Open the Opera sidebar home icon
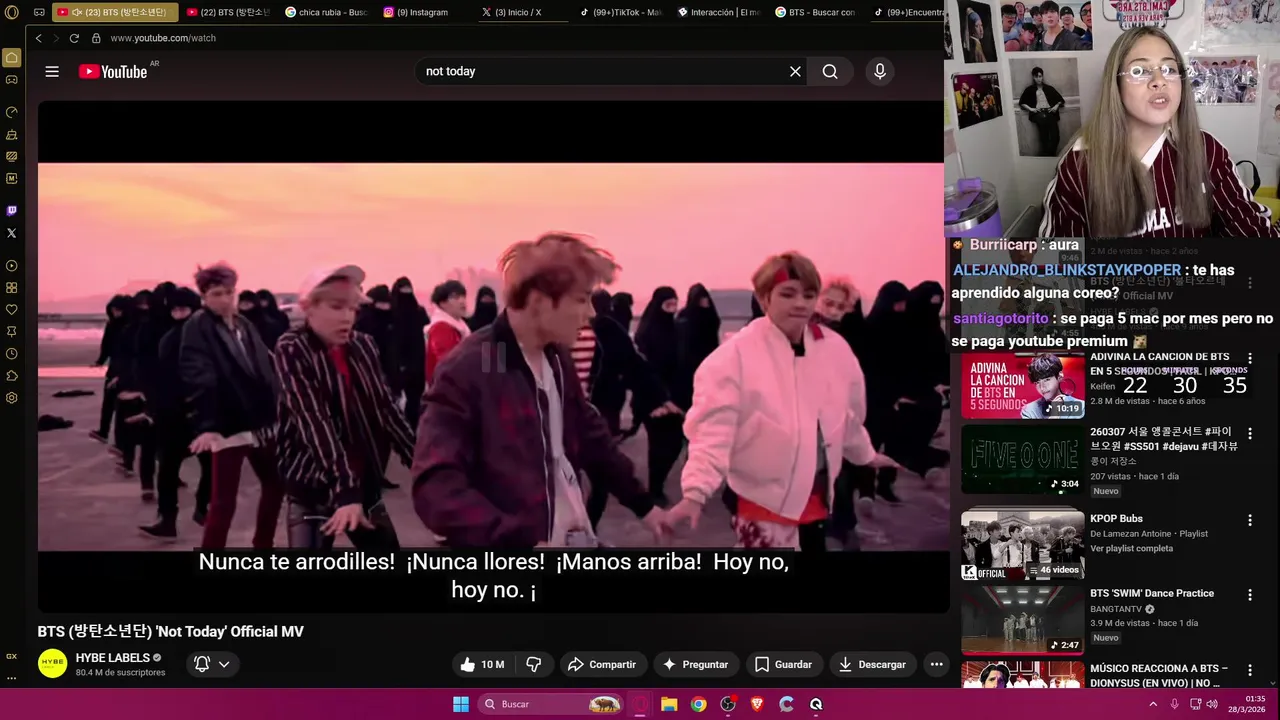 [12, 57]
